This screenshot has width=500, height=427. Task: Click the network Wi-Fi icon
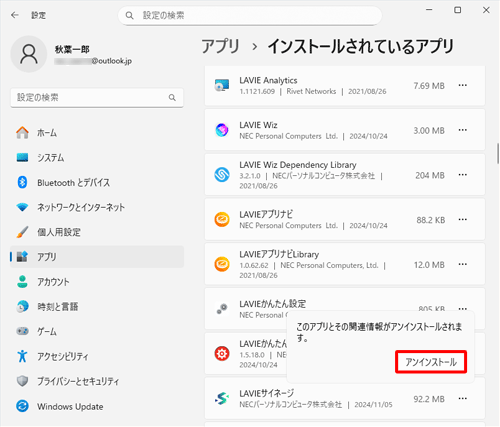[x=22, y=207]
